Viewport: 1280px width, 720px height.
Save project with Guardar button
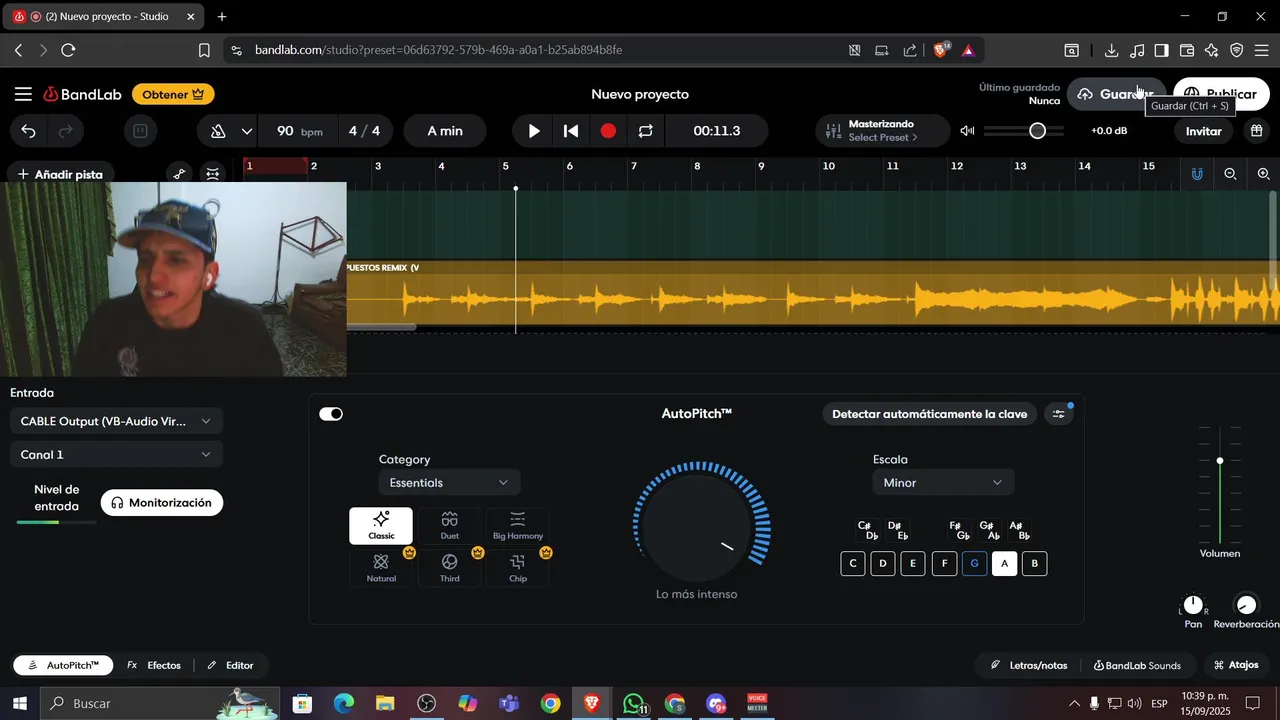(1116, 94)
